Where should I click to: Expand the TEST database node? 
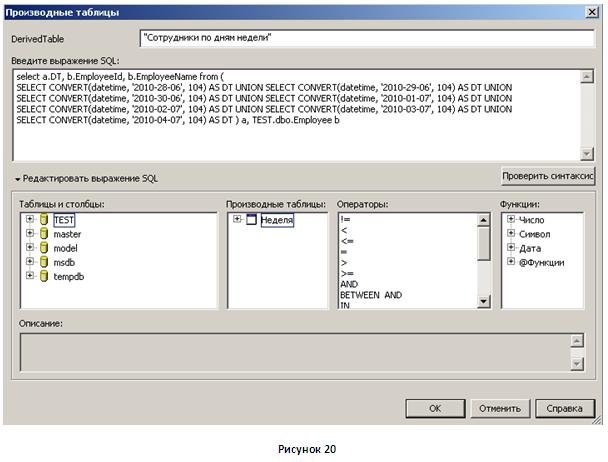click(x=30, y=219)
